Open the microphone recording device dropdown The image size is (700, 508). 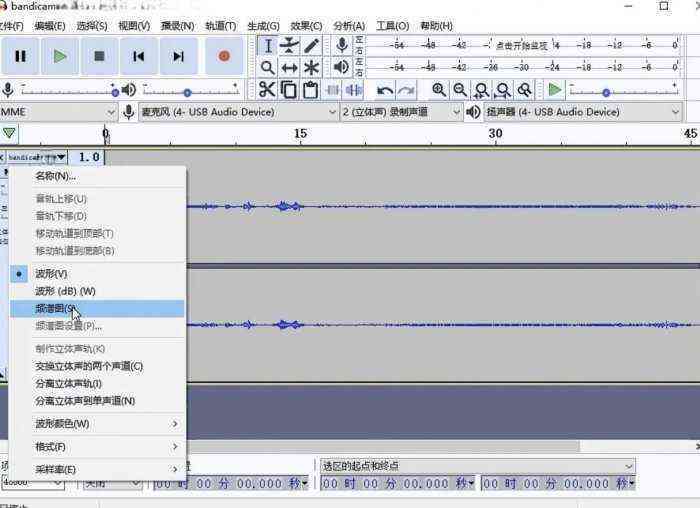(238, 112)
